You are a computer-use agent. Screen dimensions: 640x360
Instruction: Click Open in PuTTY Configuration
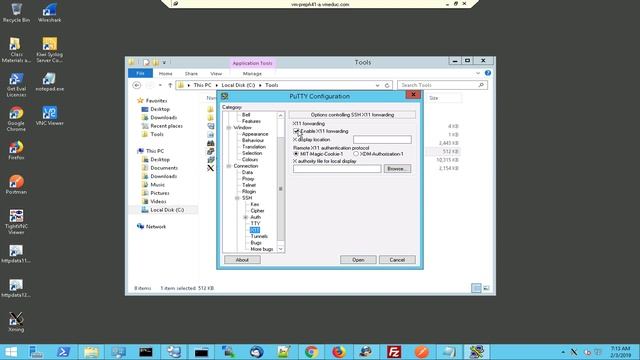358,260
